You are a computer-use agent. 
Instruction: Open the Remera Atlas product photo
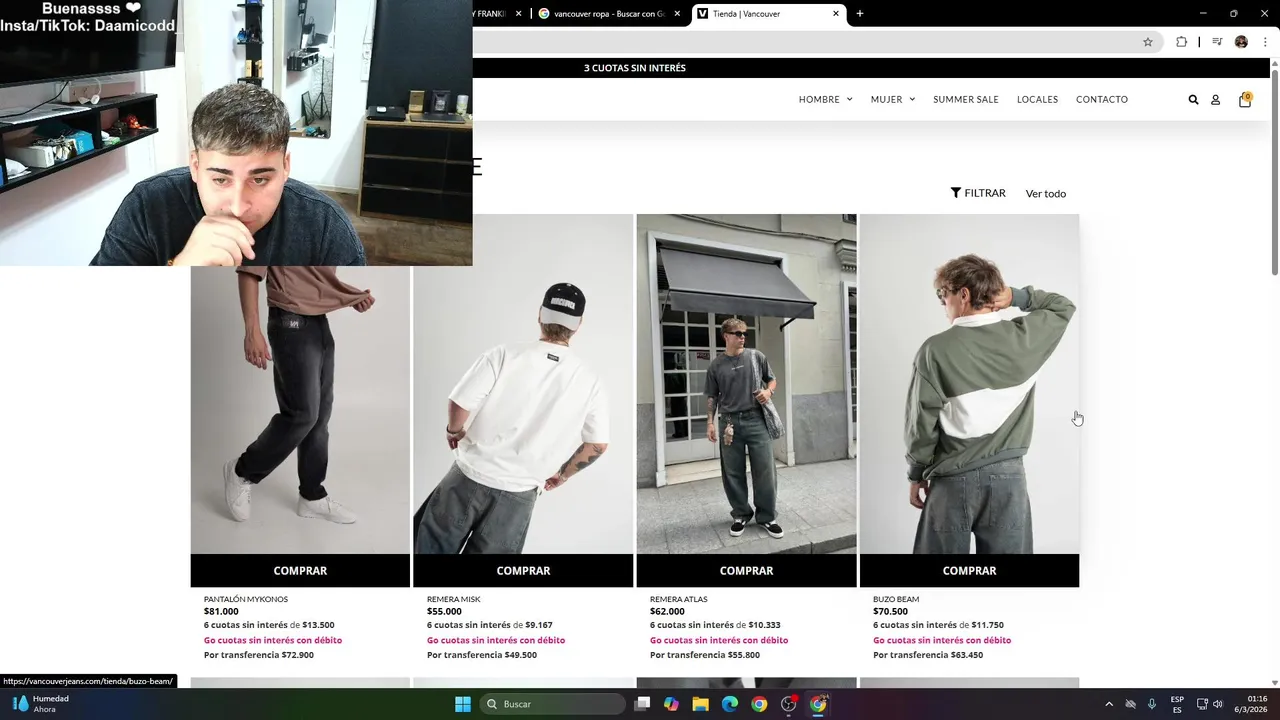click(746, 384)
